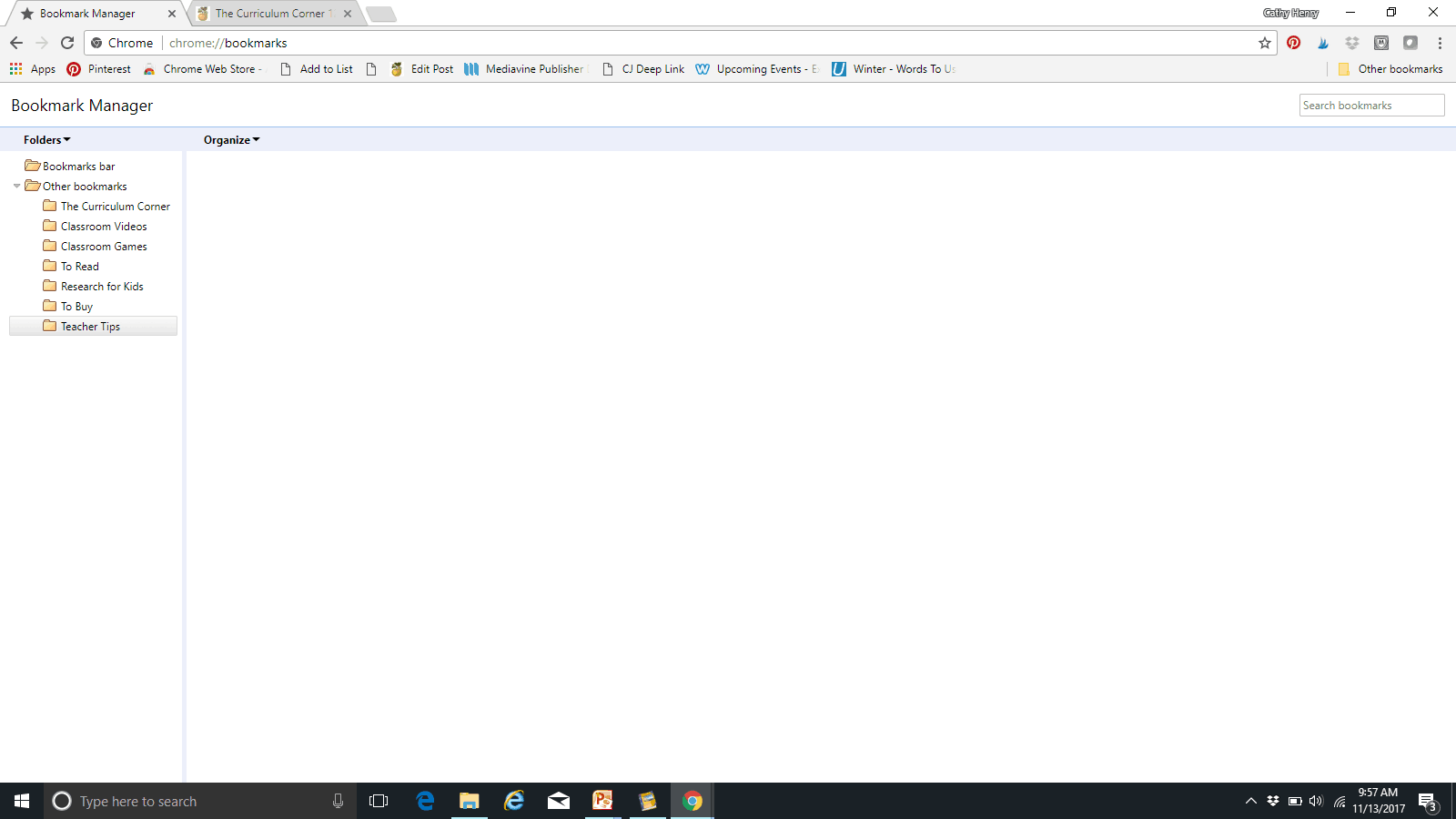Open the Organize dropdown menu

tap(232, 140)
